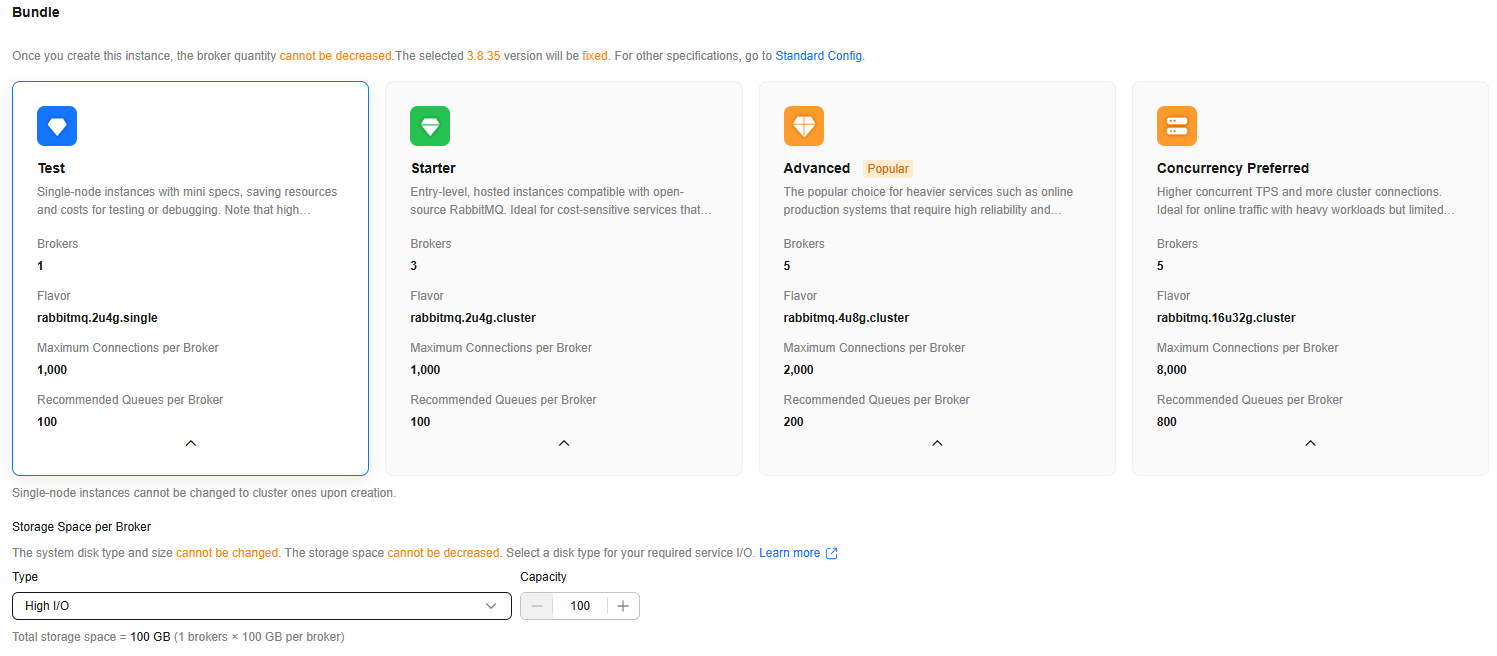Click the blue diamond Test bundle icon
Viewport: 1497px width, 656px height.
[57, 126]
